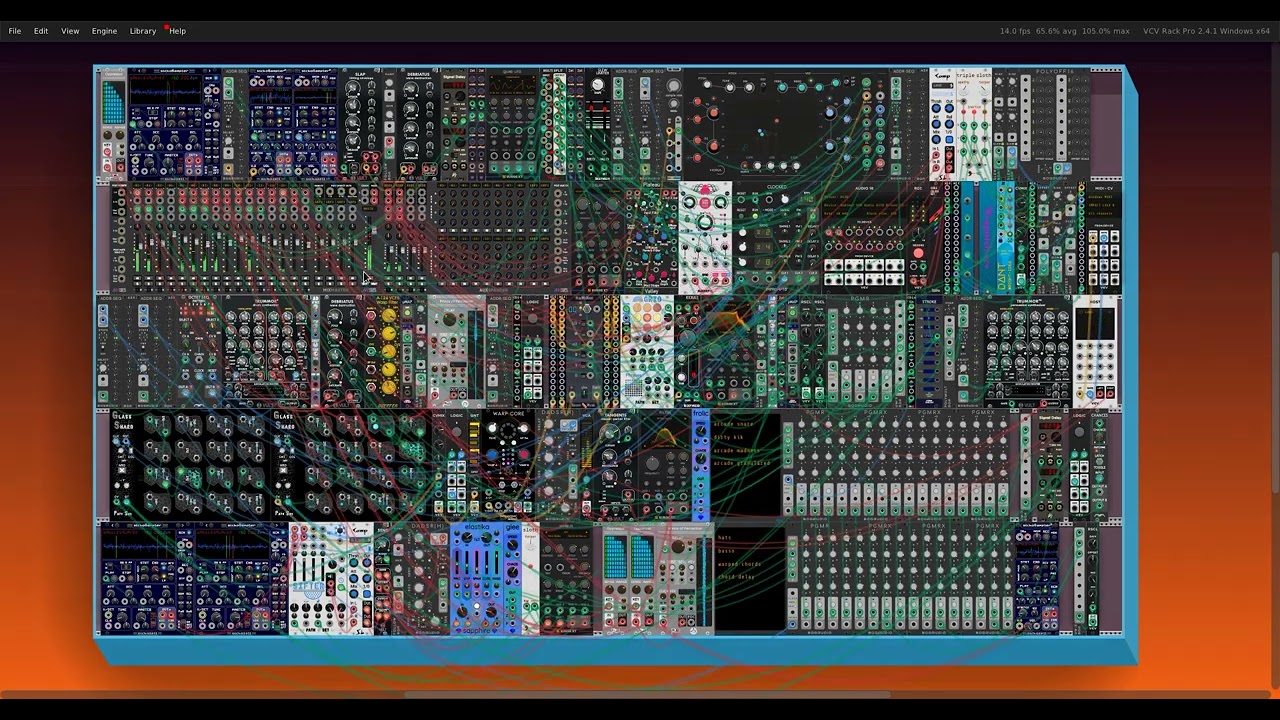The height and width of the screenshot is (720, 1280).
Task: Click the 'arcade snare' label
Action: [734, 424]
